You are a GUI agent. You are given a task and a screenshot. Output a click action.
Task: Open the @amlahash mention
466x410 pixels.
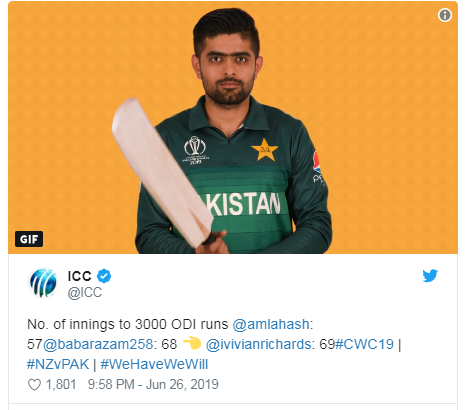pos(271,324)
